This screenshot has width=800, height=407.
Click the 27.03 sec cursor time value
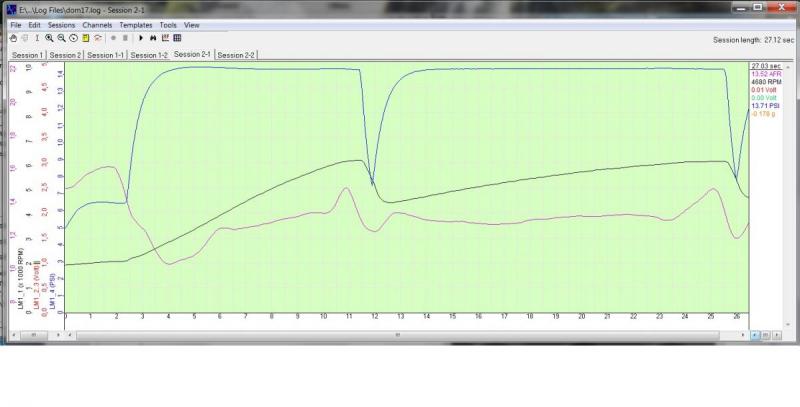(x=766, y=66)
